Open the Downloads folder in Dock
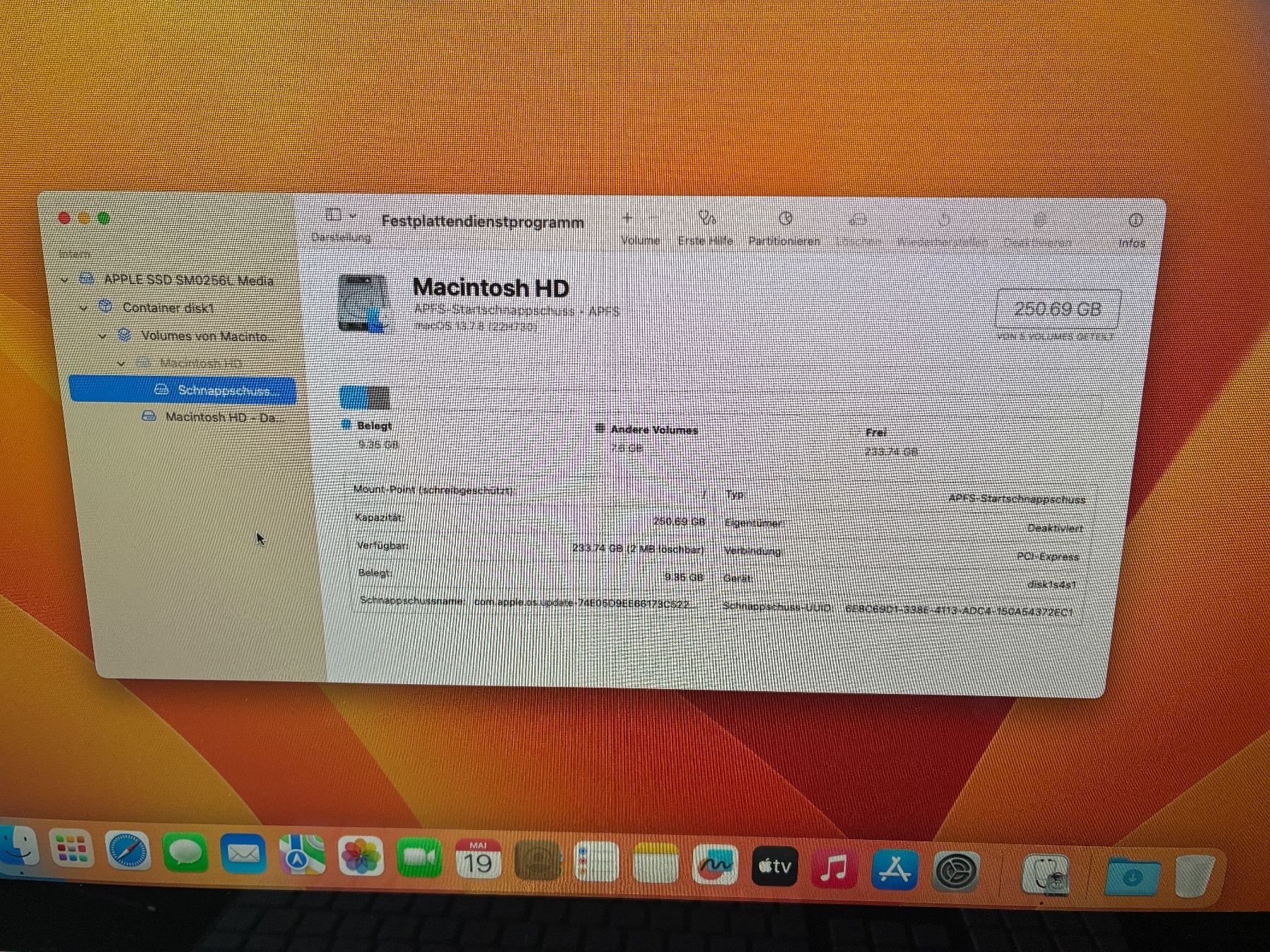The height and width of the screenshot is (952, 1270). pyautogui.click(x=1132, y=878)
